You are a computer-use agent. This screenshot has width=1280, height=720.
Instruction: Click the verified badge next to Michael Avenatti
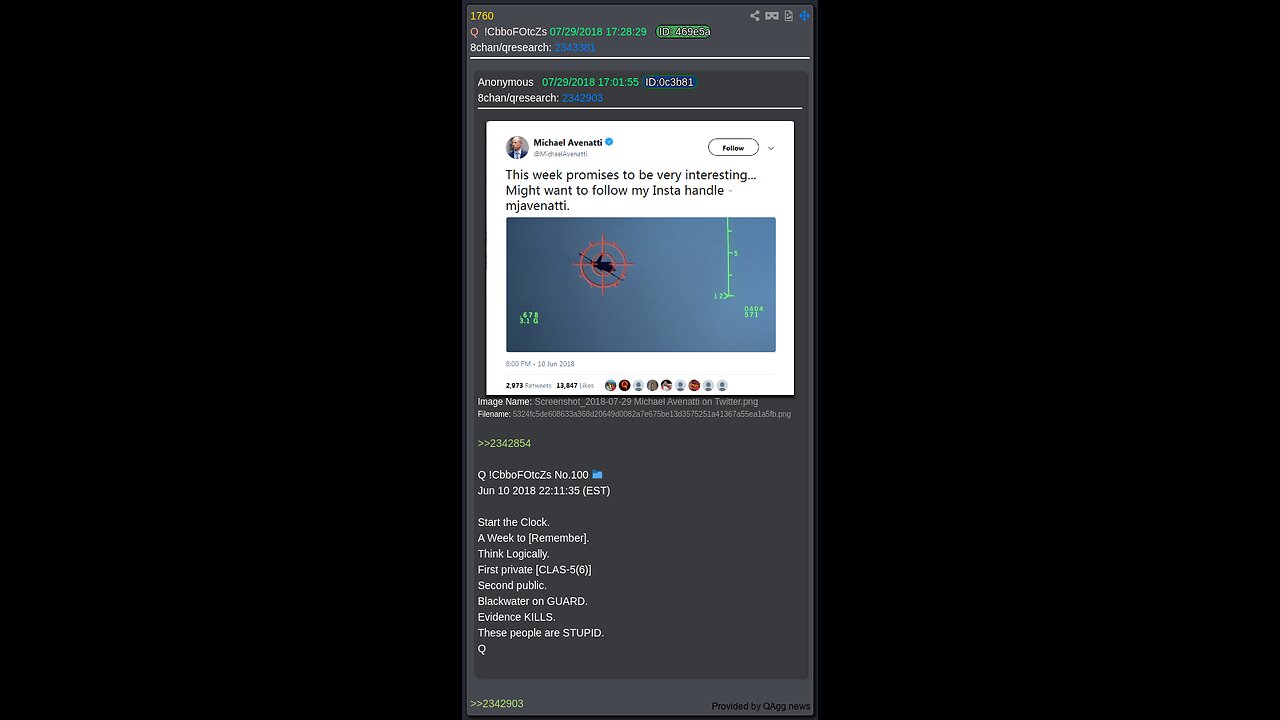click(x=609, y=143)
